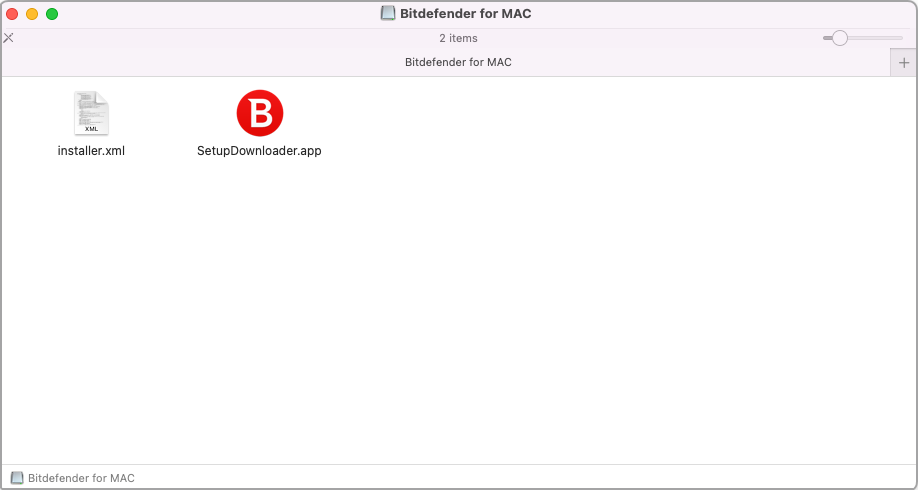Close the Finder window with red button
Image resolution: width=918 pixels, height=490 pixels.
[12, 14]
